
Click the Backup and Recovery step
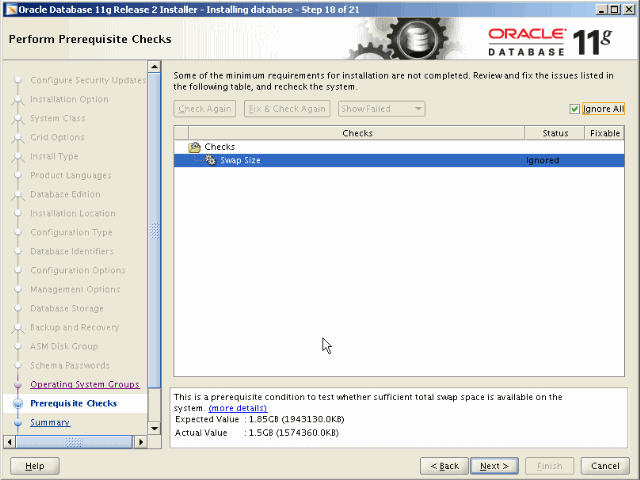75,327
